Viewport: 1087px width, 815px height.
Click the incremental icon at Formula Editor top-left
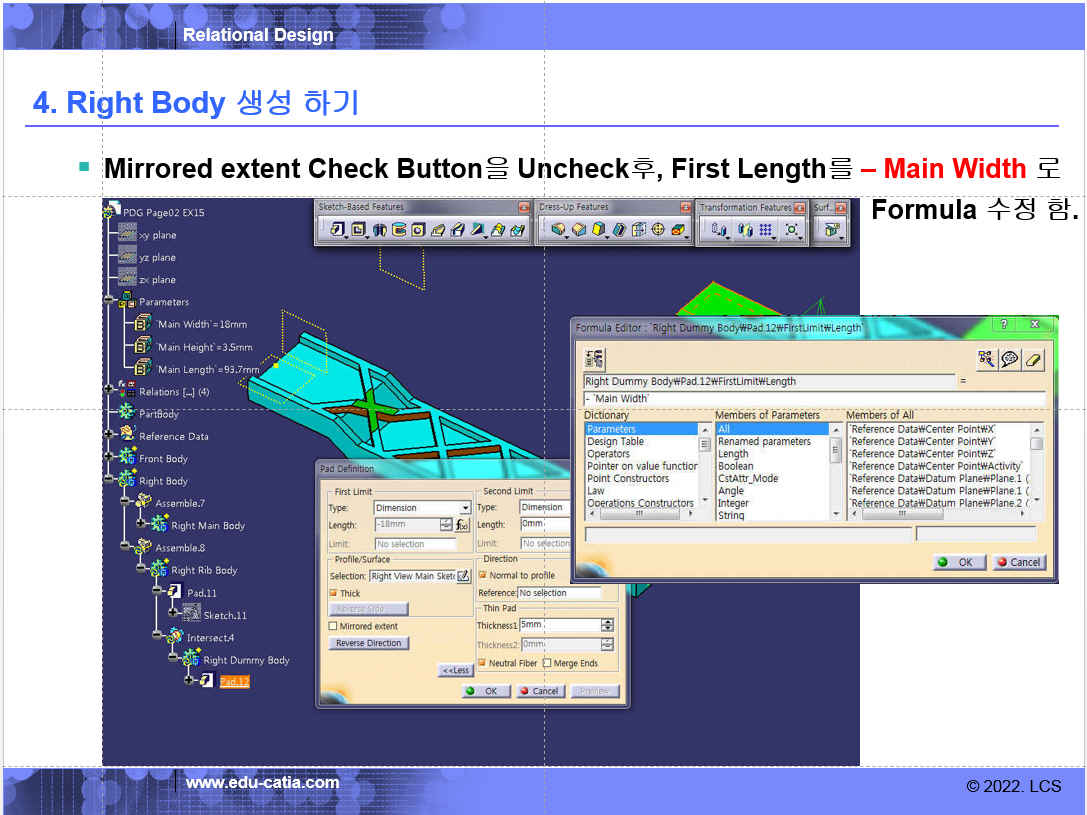596,359
